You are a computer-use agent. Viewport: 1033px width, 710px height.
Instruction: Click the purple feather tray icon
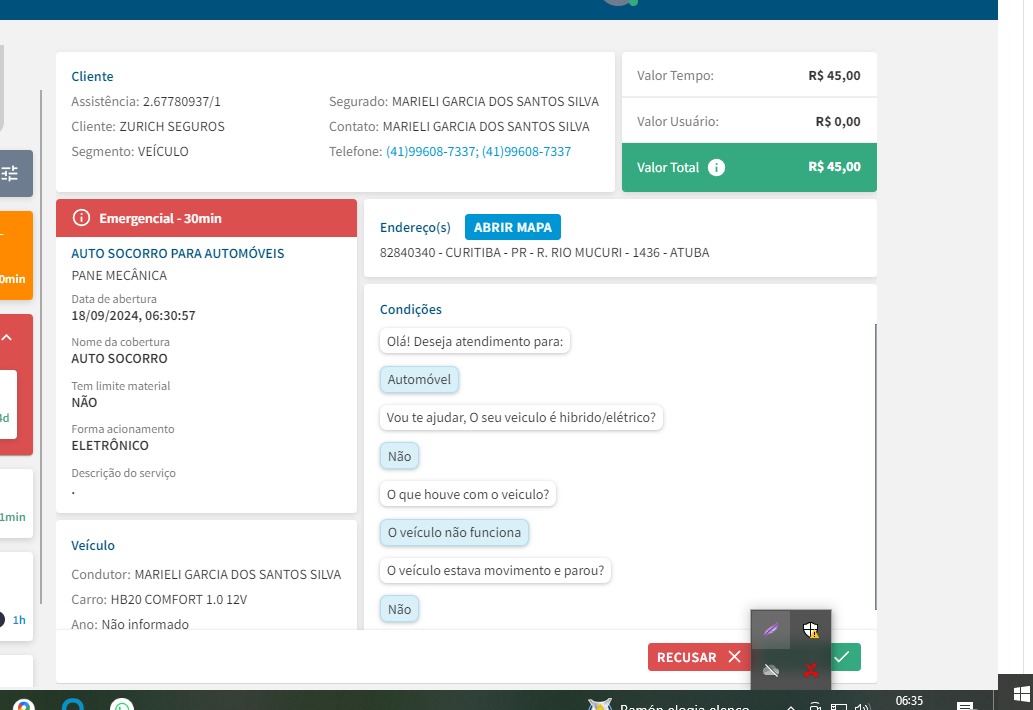point(771,630)
